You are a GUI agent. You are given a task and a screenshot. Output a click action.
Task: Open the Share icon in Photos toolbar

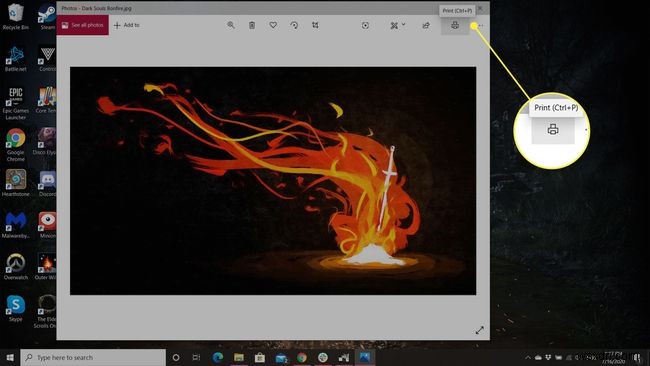click(426, 25)
